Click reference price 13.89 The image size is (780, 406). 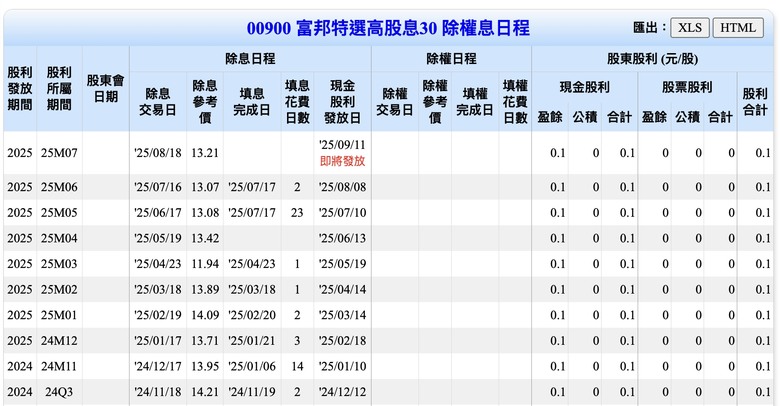pos(205,290)
